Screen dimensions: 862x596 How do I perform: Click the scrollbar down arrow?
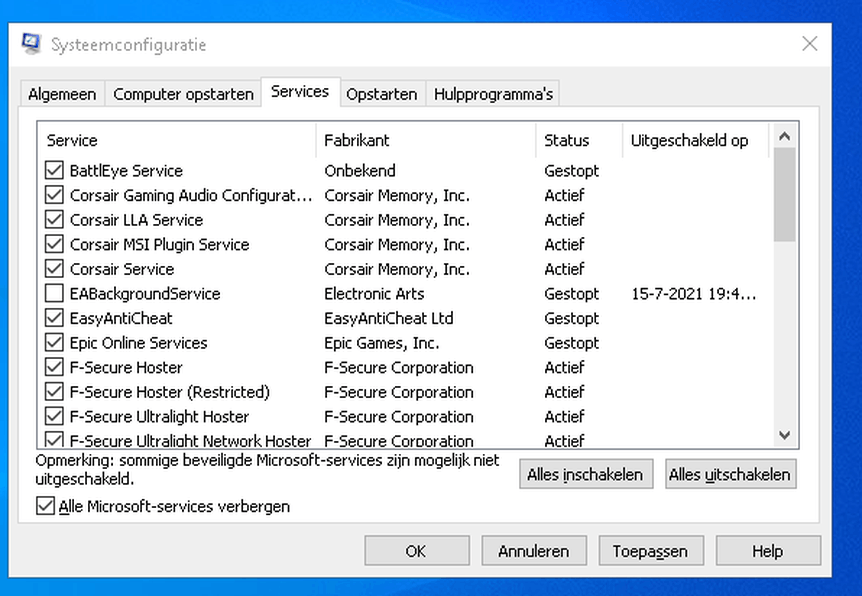pos(784,435)
